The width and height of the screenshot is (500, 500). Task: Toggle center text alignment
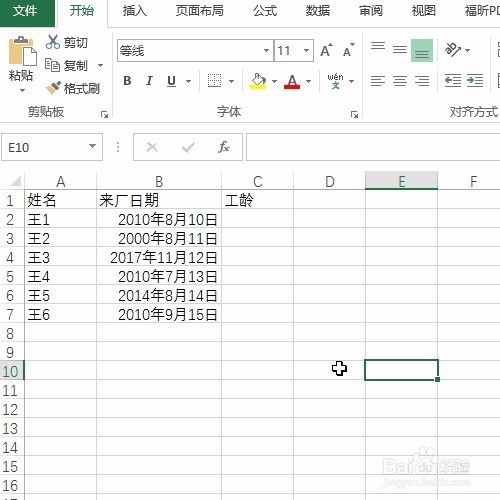[400, 81]
